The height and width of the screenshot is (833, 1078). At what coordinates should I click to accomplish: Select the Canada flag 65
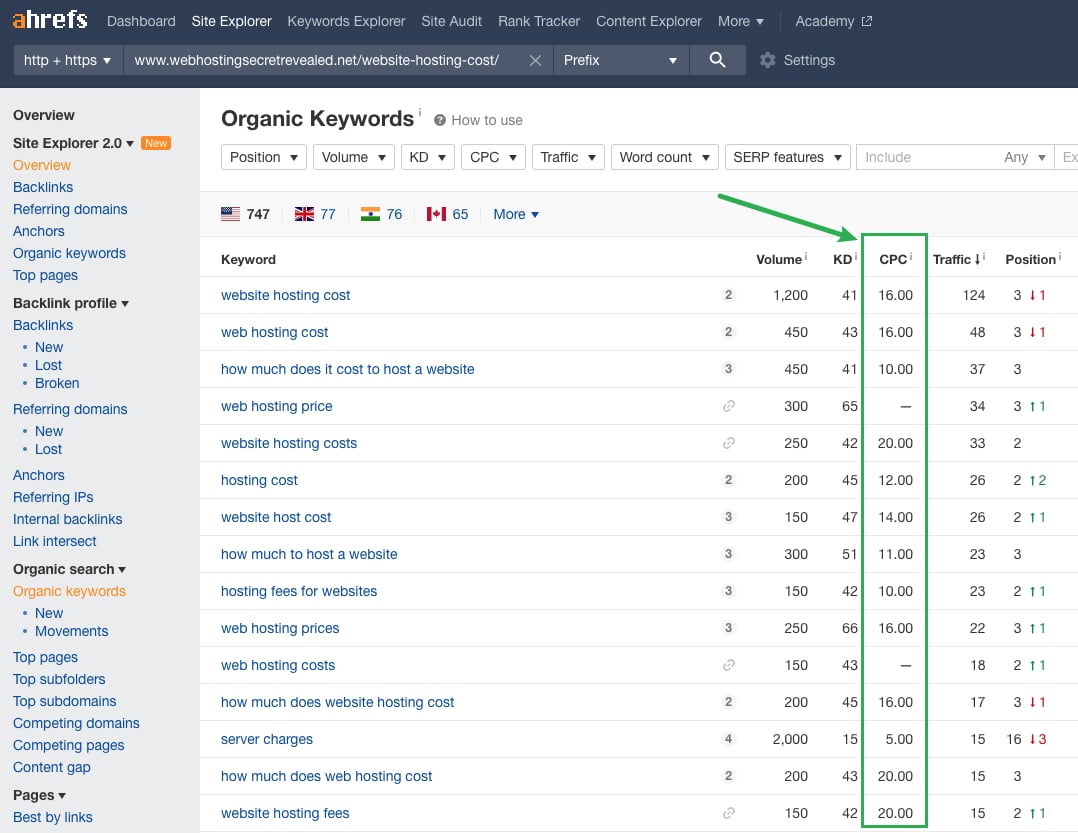pos(447,214)
